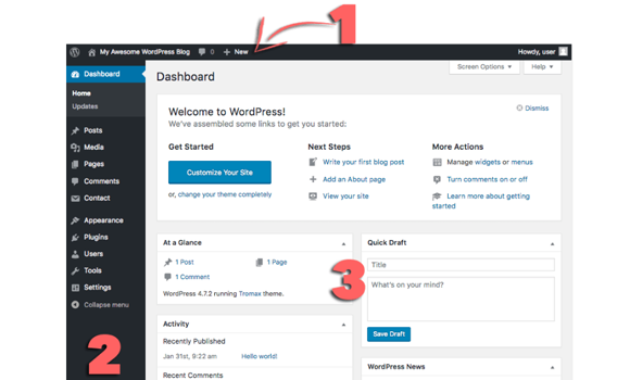Click the user avatar next to Howdy, user
This screenshot has width=630, height=380.
tap(563, 51)
